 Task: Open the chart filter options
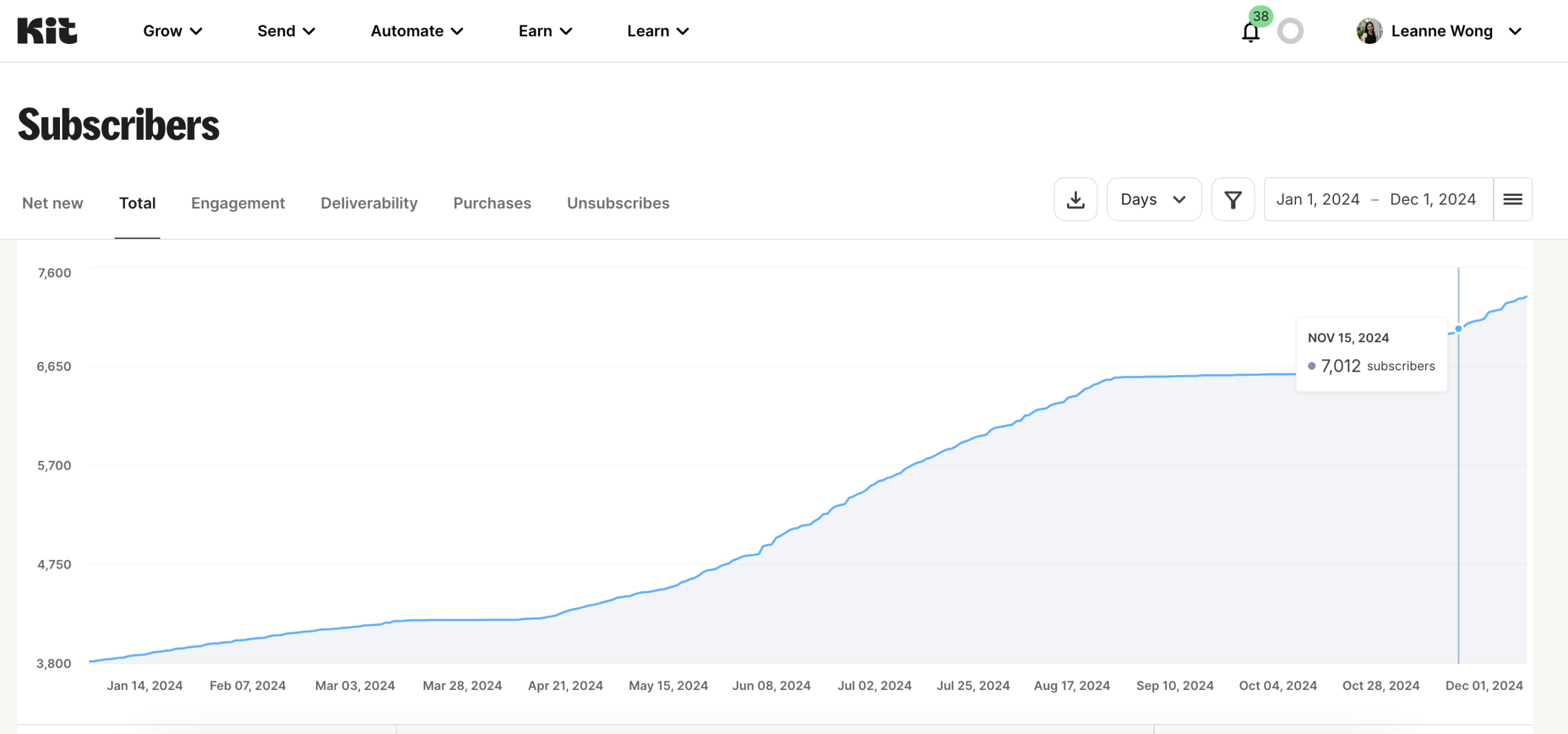tap(1233, 199)
